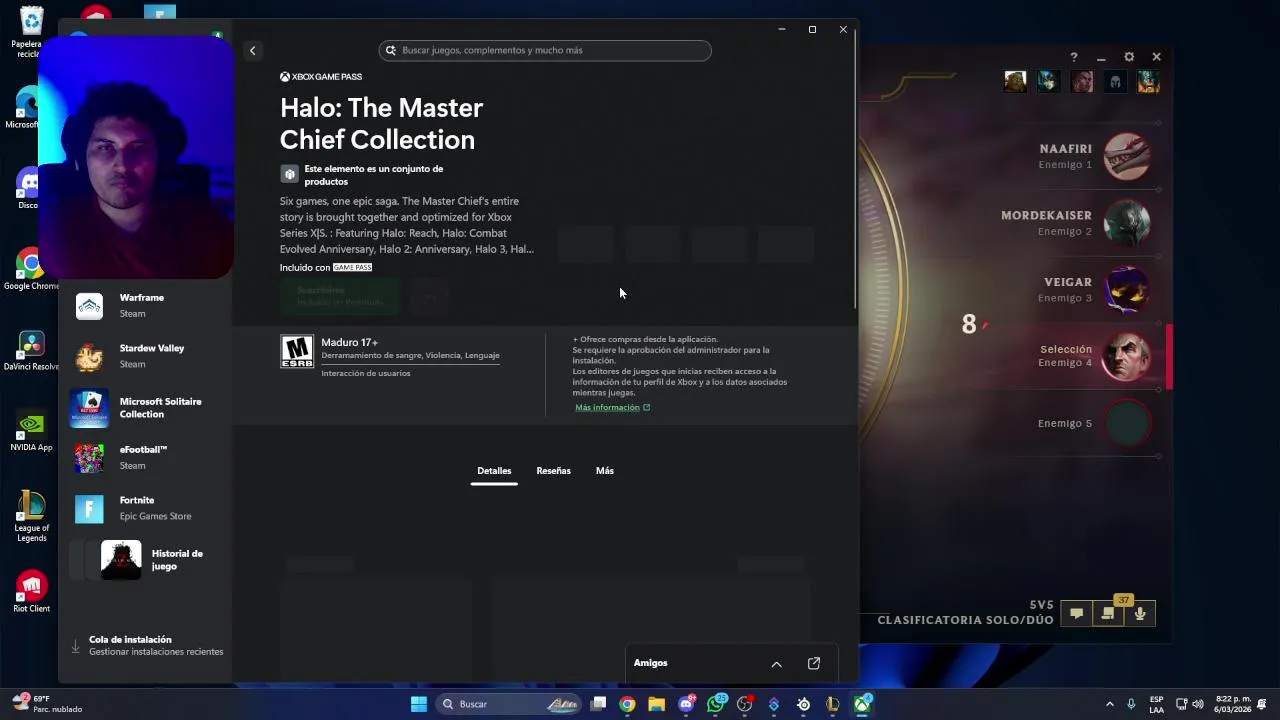Open the Más información link
The image size is (1280, 720).
tap(612, 408)
